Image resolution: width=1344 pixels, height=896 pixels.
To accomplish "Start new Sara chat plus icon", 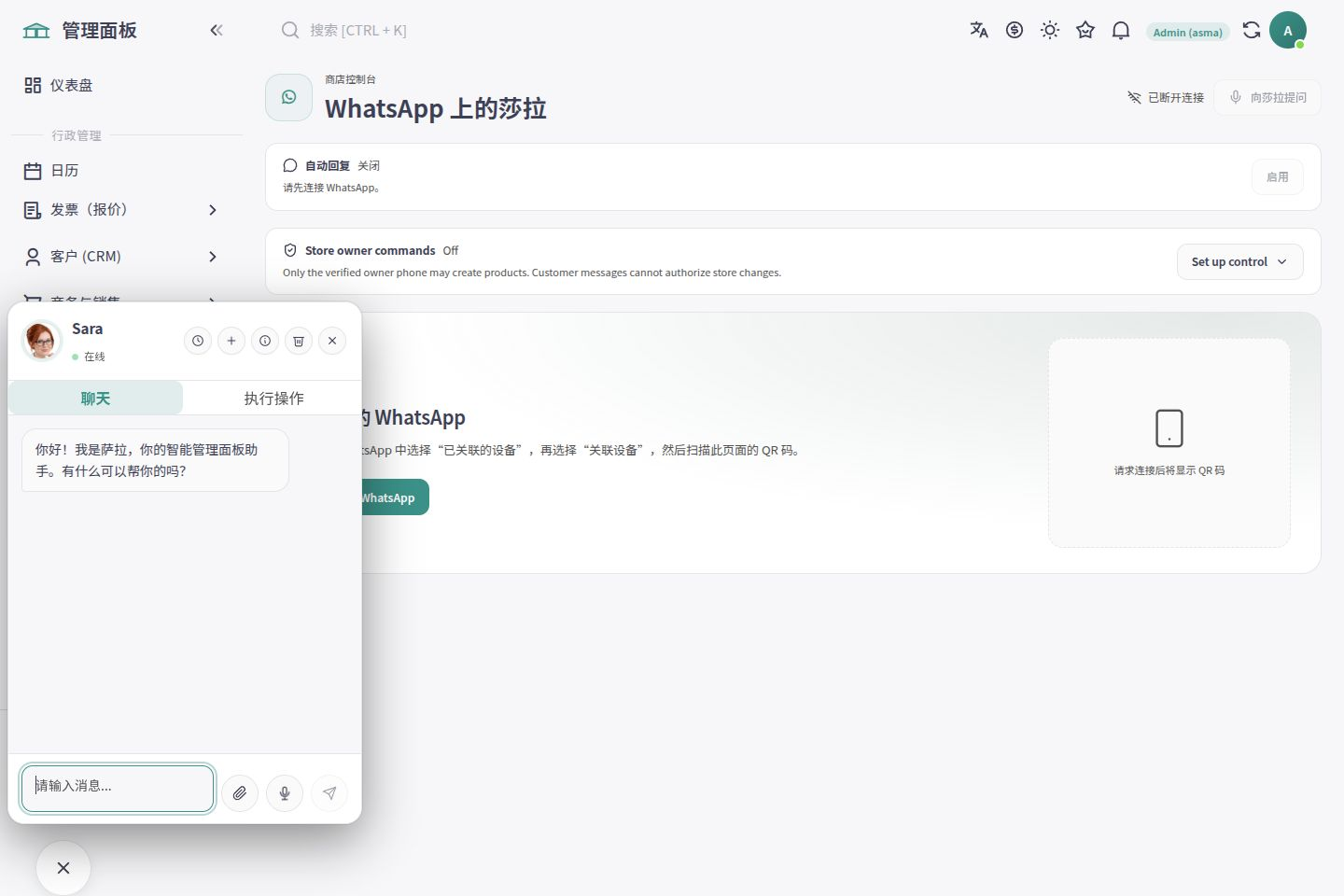I will click(x=231, y=341).
